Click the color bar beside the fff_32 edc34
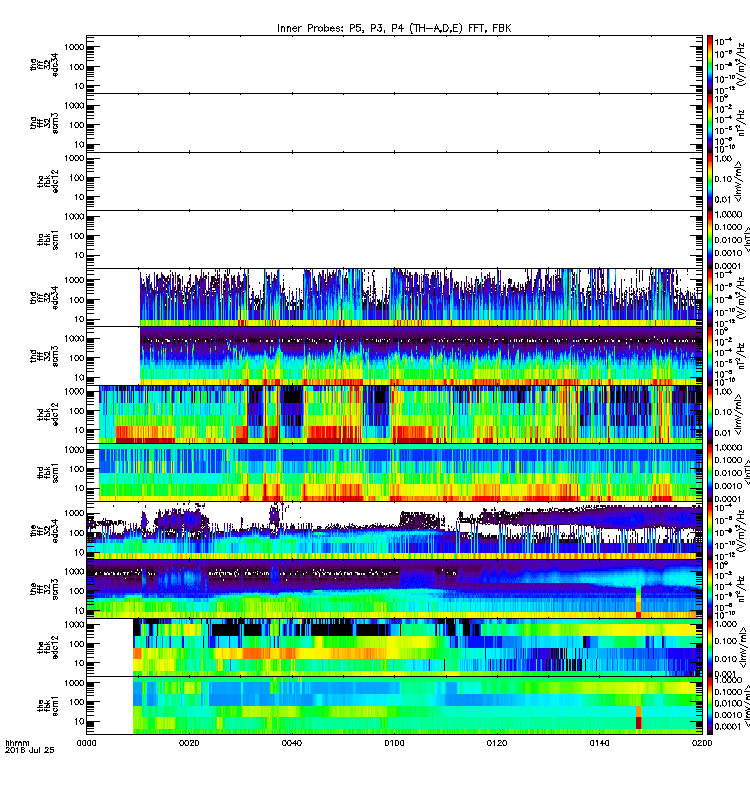Image resolution: width=750 pixels, height=800 pixels. tap(710, 530)
